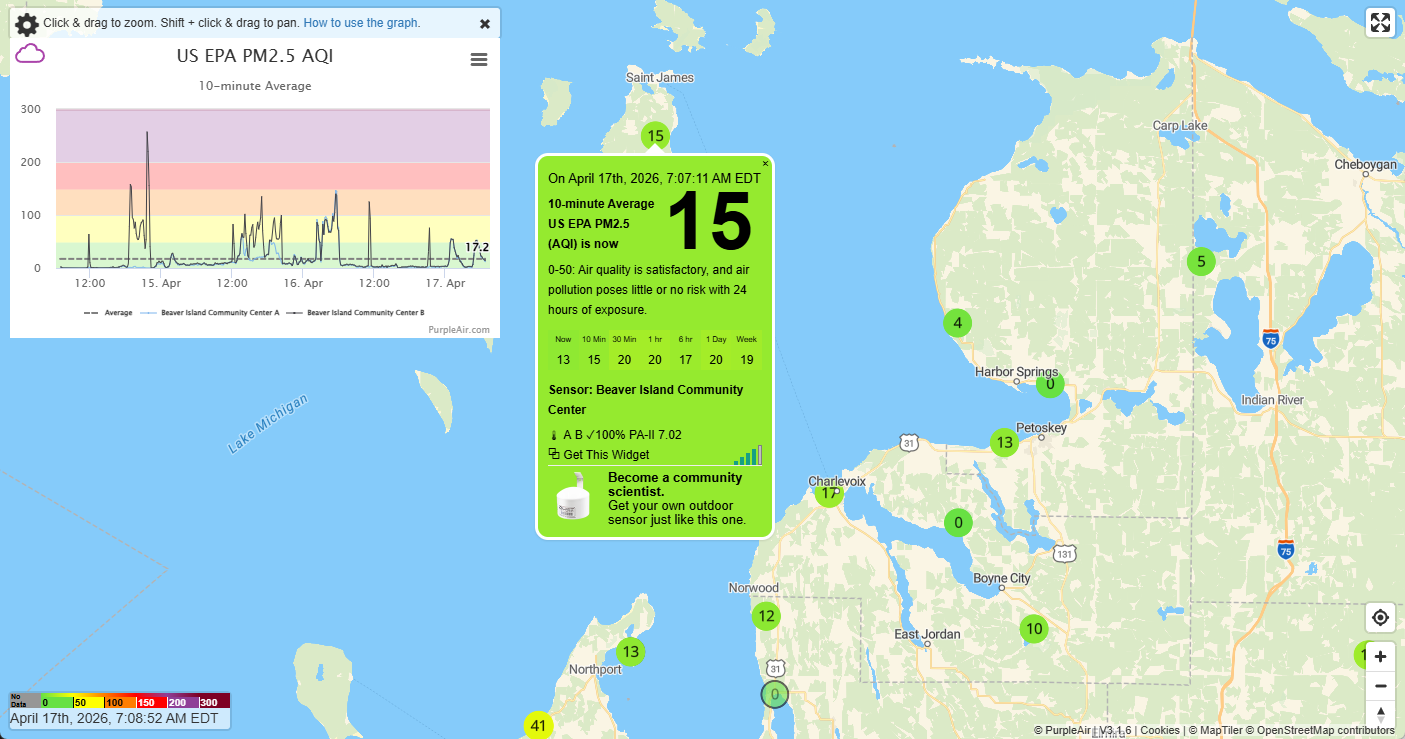Click the purple cloud icon on graph
This screenshot has width=1405, height=739.
(x=30, y=54)
